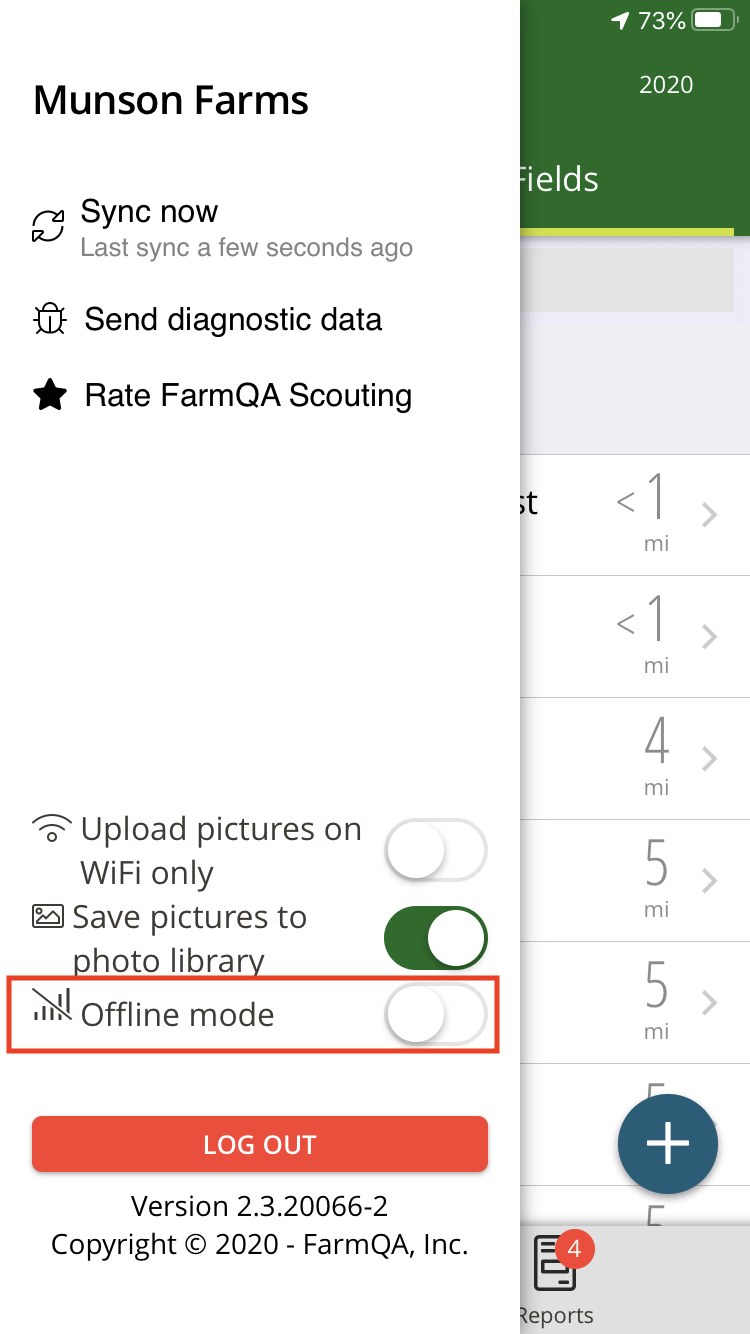Select the 2020 season in header
Screen dimensions: 750x1334
click(x=666, y=85)
